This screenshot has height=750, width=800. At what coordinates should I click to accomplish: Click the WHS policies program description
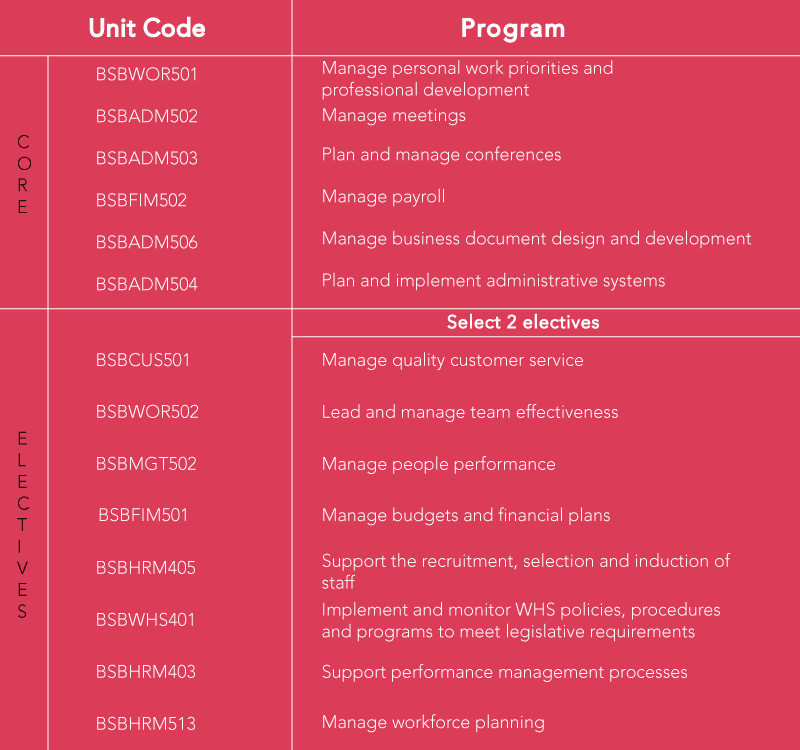pyautogui.click(x=521, y=620)
